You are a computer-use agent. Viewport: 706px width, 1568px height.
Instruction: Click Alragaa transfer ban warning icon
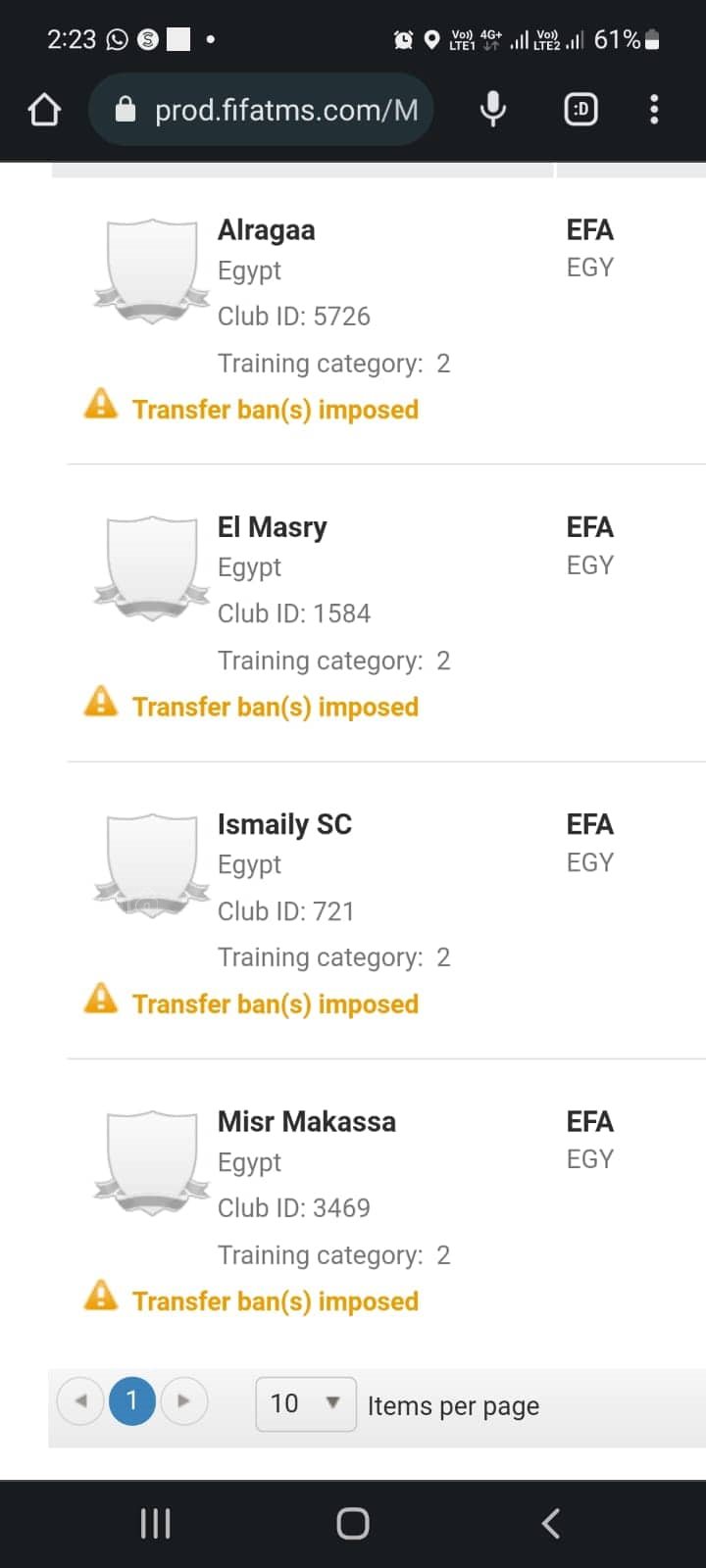(101, 405)
